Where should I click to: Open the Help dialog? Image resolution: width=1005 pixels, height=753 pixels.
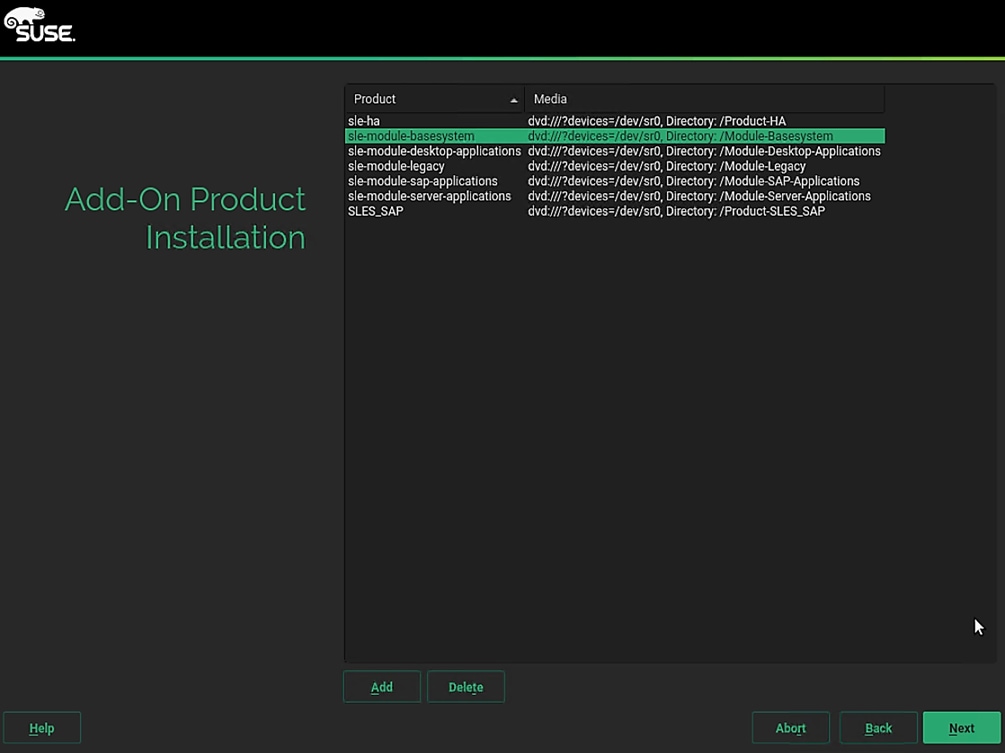click(42, 728)
